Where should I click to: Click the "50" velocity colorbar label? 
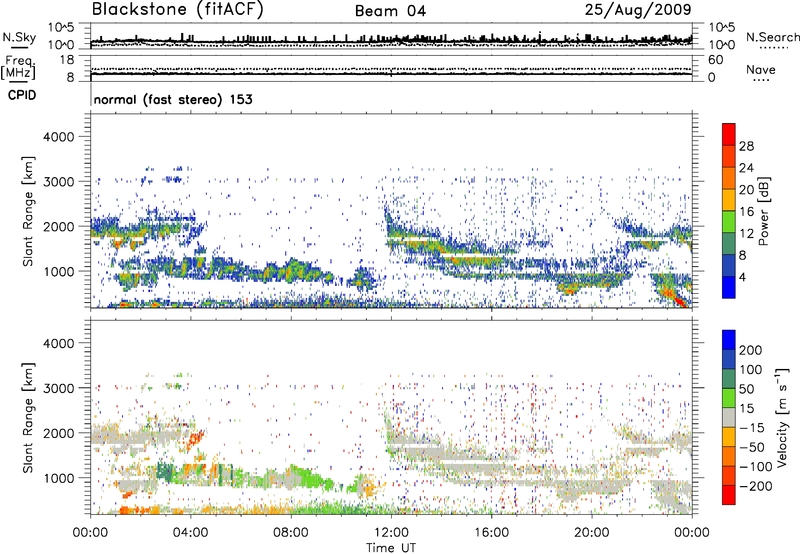747,389
